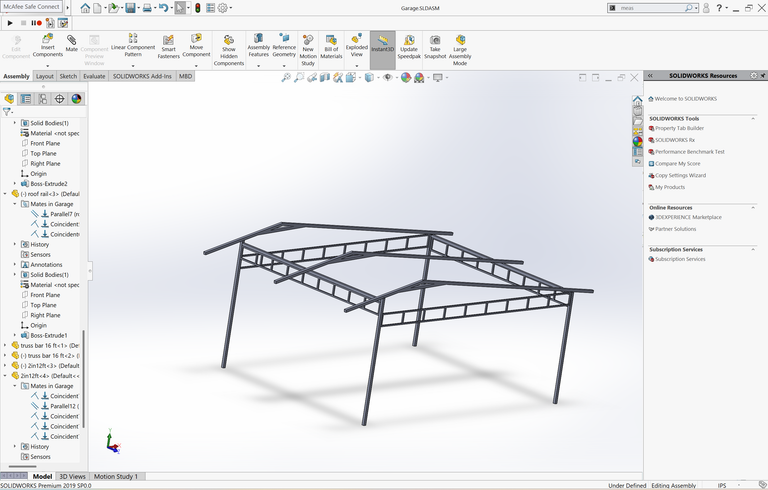Switch to the Sketch tab

tap(68, 76)
